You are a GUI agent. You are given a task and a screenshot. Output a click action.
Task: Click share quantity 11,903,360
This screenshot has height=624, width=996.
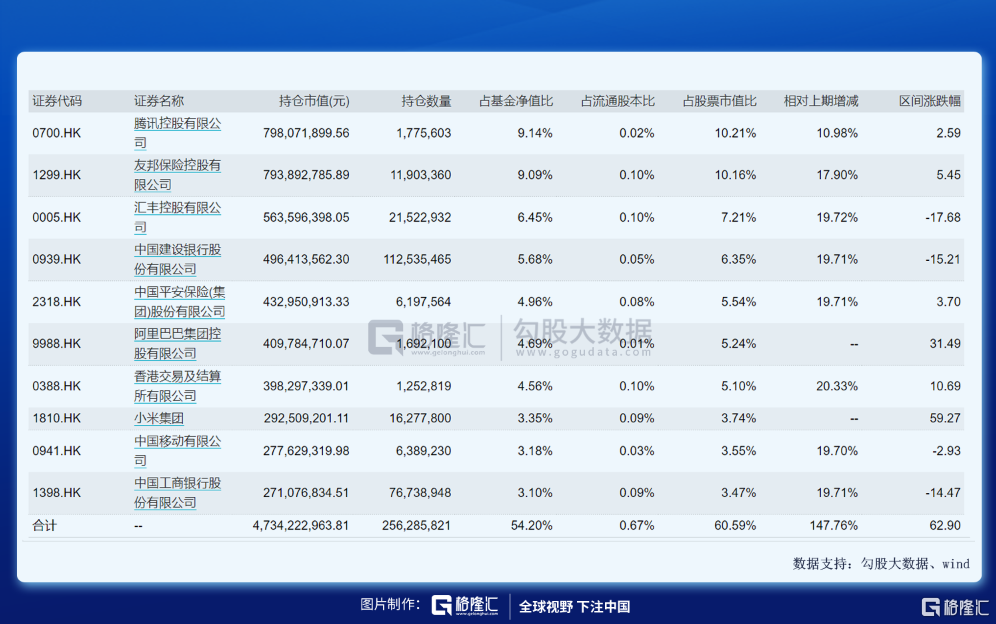[x=421, y=175]
